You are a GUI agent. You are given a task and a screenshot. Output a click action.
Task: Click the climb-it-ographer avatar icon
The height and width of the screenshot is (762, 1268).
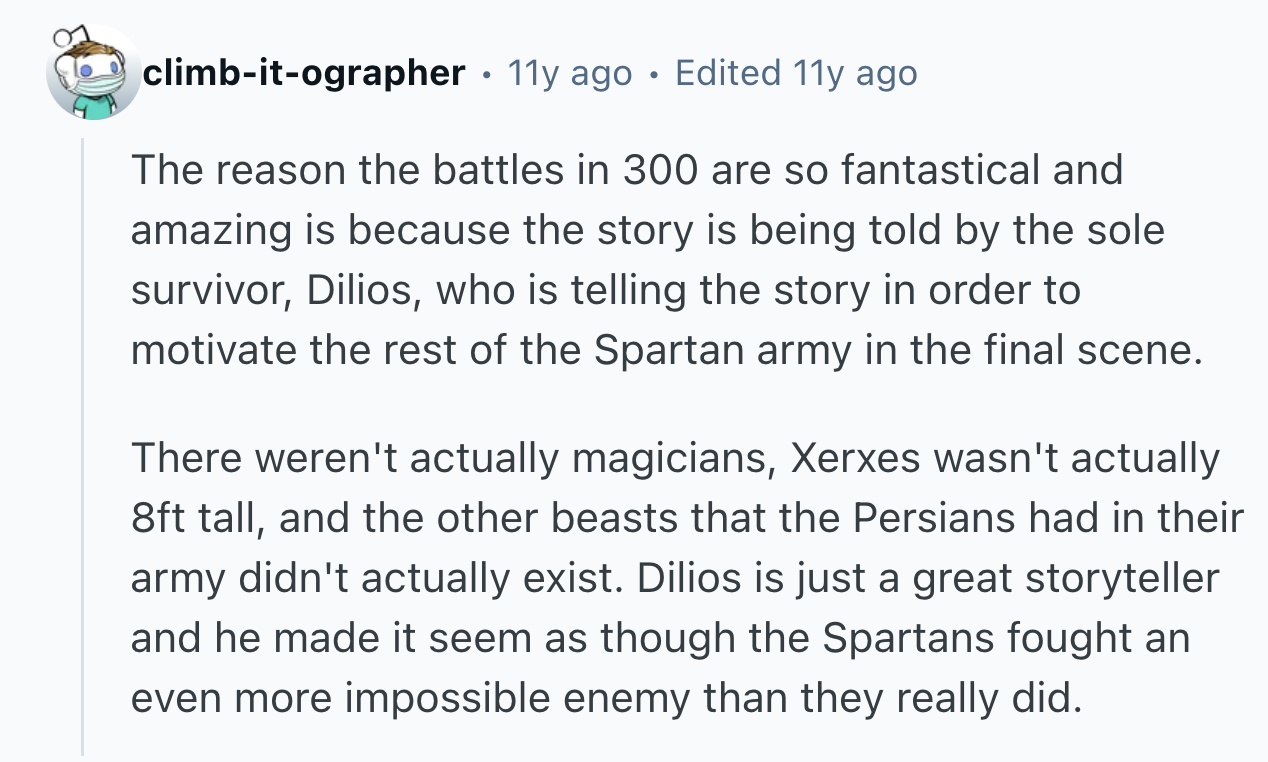pyautogui.click(x=94, y=73)
